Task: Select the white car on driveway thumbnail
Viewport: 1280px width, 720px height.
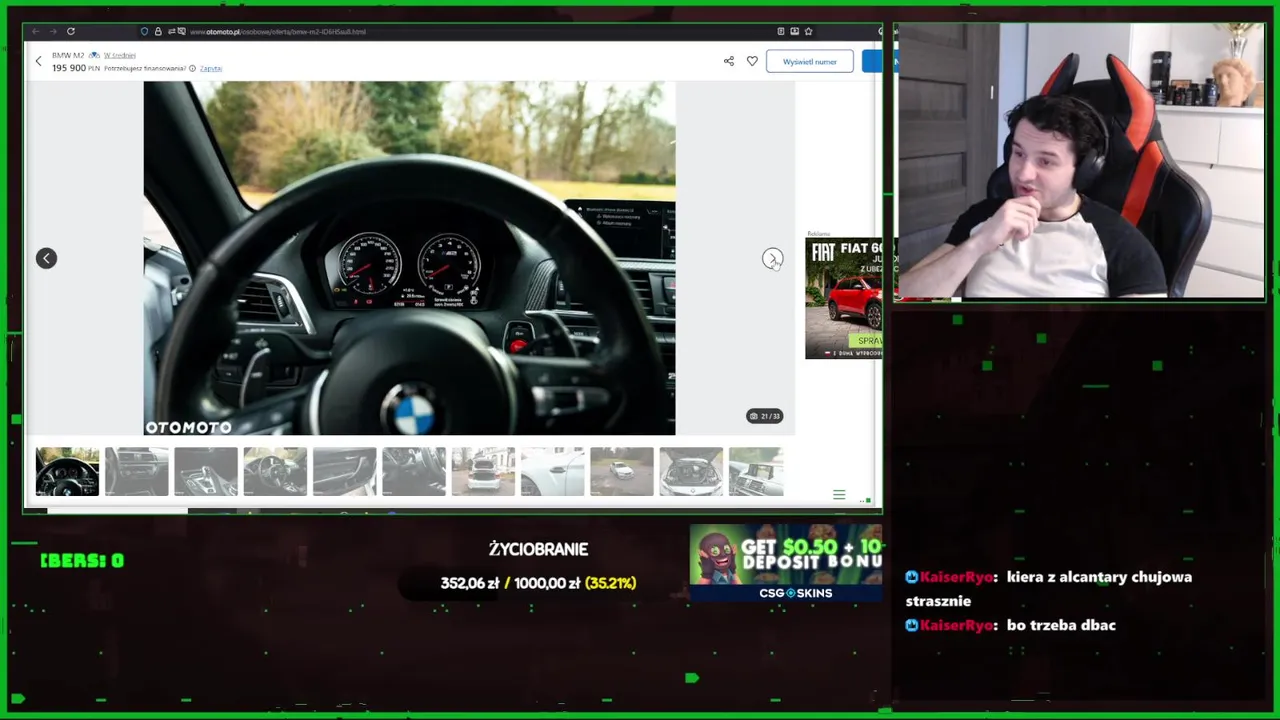Action: (x=622, y=472)
